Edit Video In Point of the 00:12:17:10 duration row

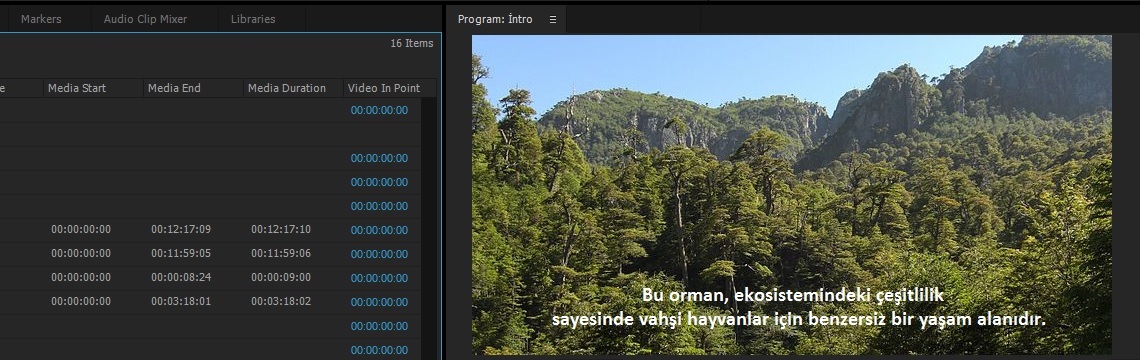coord(380,230)
